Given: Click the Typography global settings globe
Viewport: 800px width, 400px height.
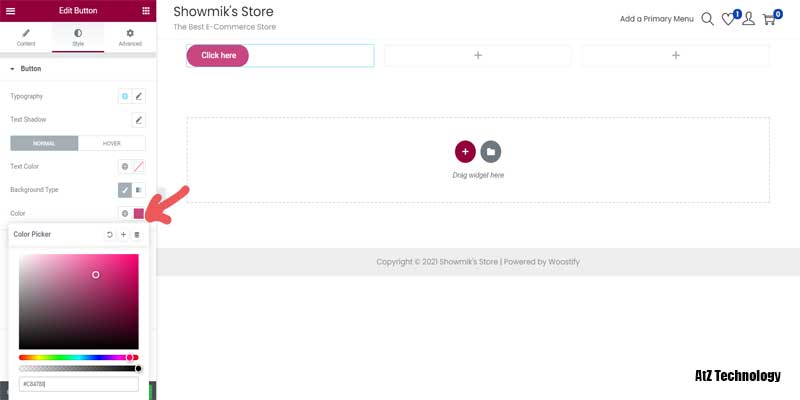Looking at the screenshot, I should point(125,96).
